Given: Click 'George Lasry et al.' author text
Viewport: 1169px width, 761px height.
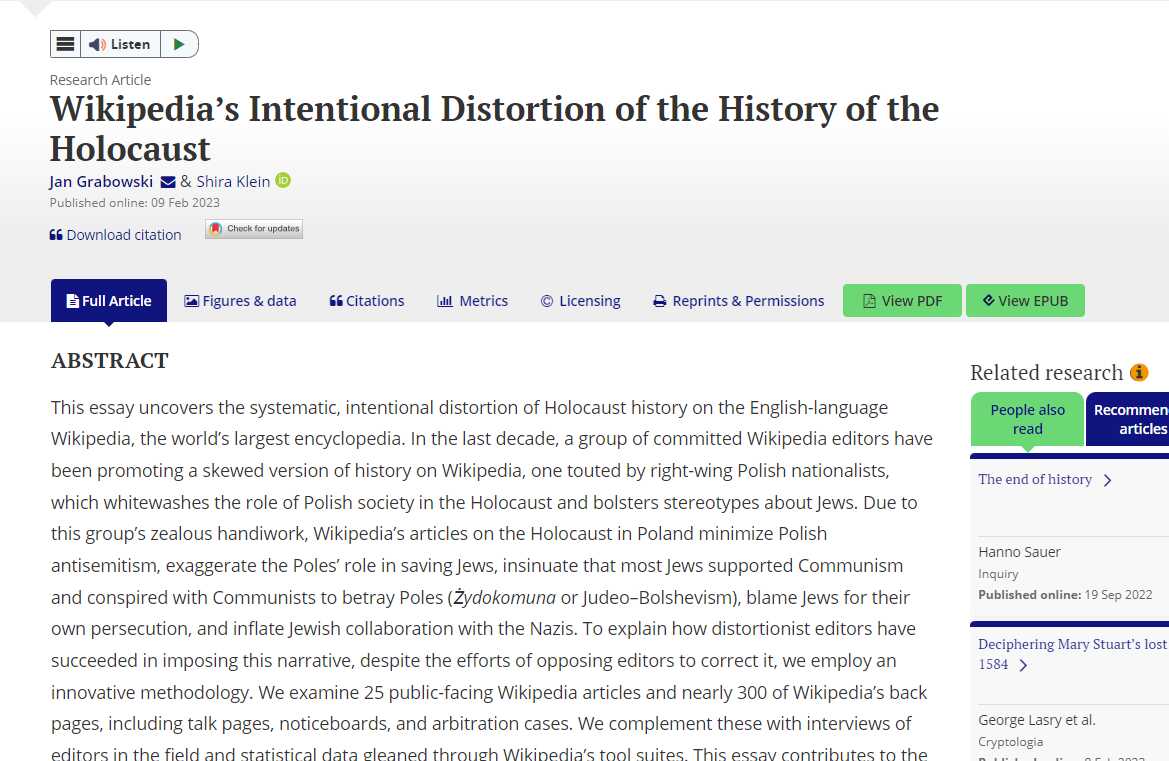Looking at the screenshot, I should (x=1037, y=720).
